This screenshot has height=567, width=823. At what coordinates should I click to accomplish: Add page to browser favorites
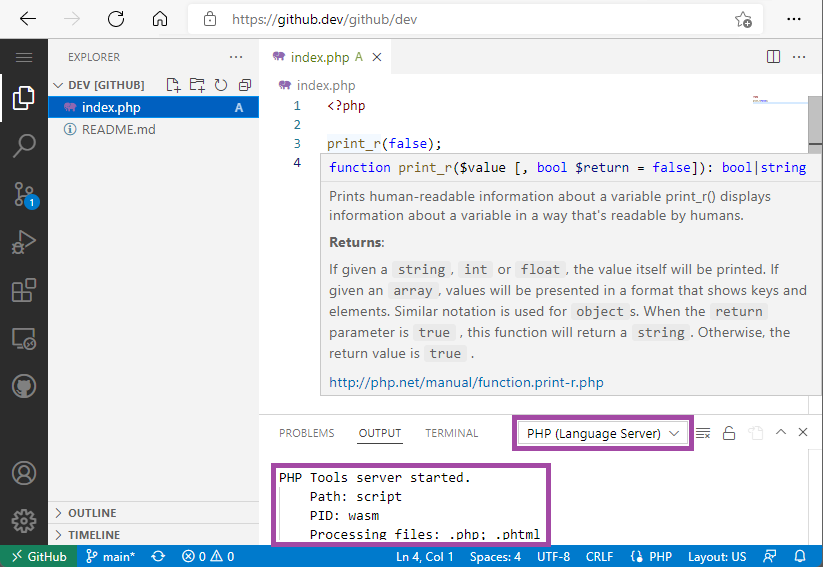pos(743,19)
